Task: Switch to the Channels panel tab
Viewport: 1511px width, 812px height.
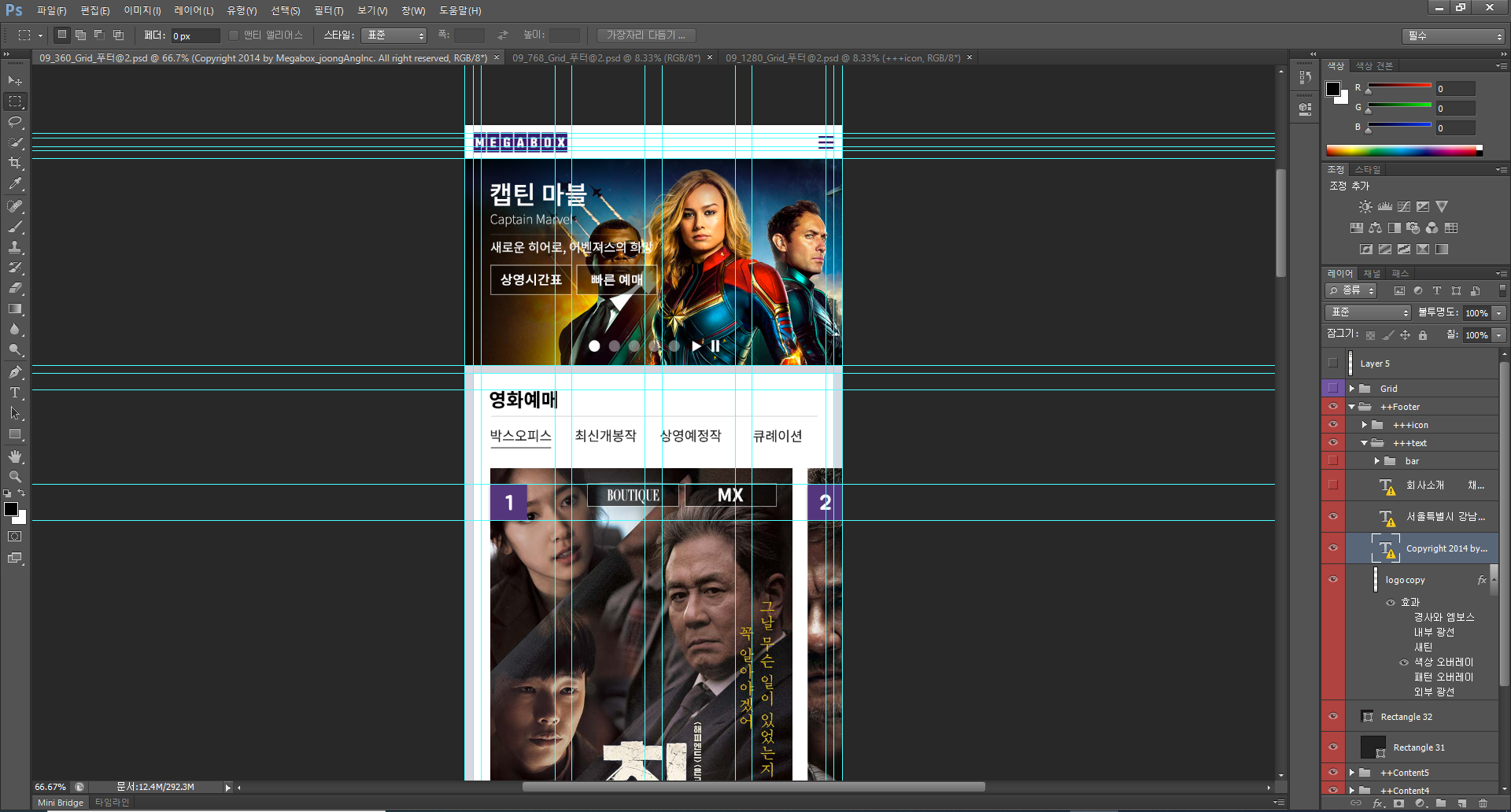Action: (1372, 274)
